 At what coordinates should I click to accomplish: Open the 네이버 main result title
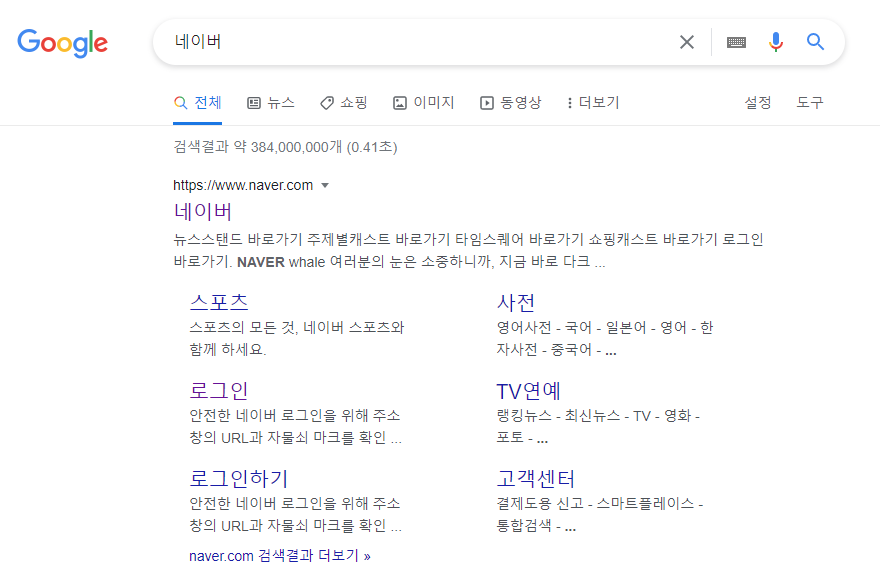click(x=203, y=212)
